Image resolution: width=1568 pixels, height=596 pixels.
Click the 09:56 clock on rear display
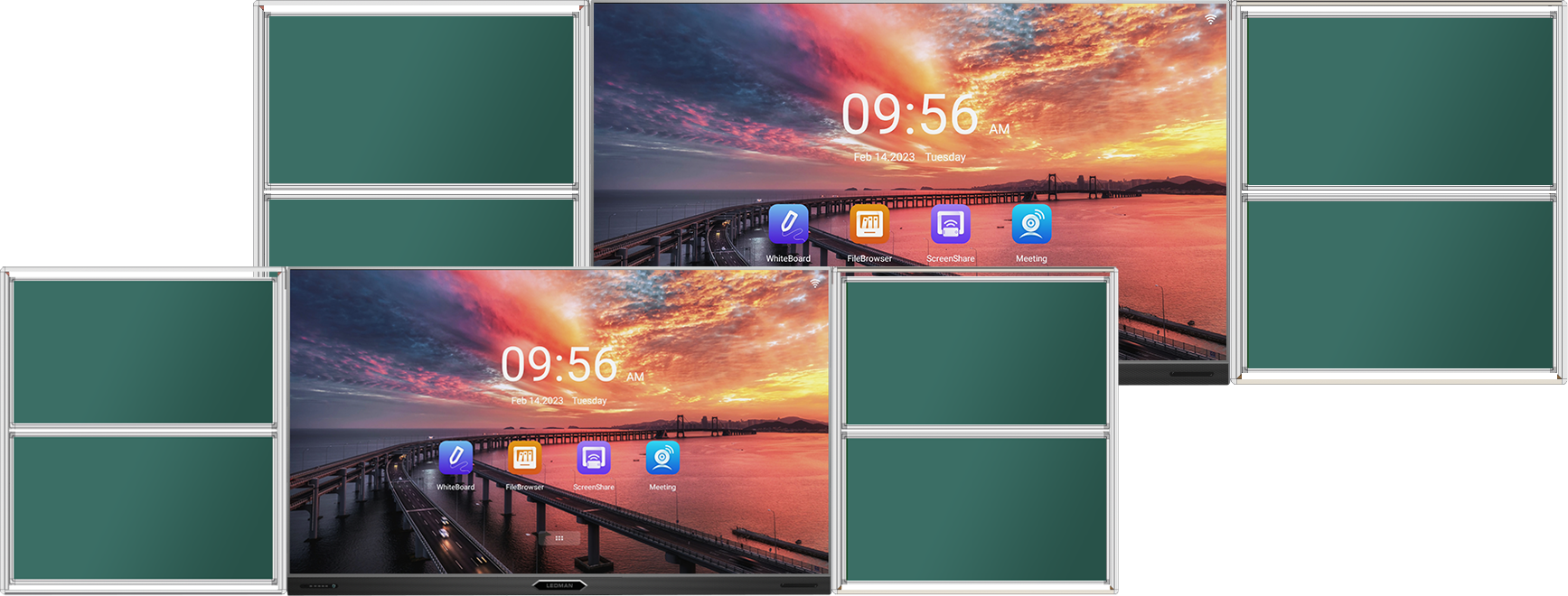[910, 116]
